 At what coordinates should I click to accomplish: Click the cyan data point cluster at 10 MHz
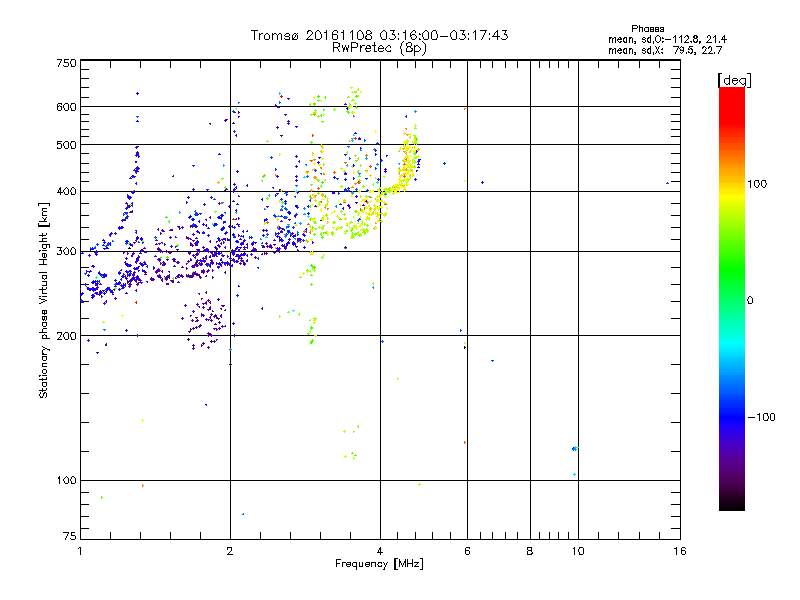tap(574, 448)
